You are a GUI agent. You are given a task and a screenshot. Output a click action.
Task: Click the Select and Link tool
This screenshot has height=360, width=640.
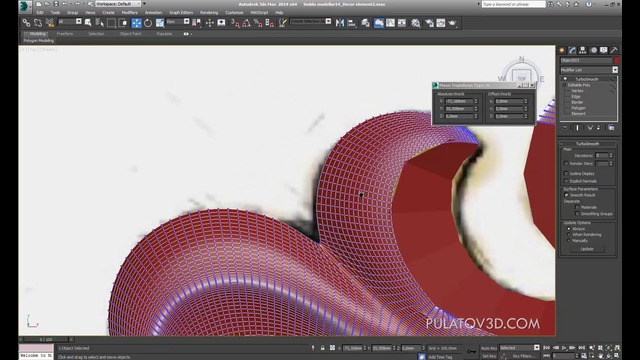[26, 23]
